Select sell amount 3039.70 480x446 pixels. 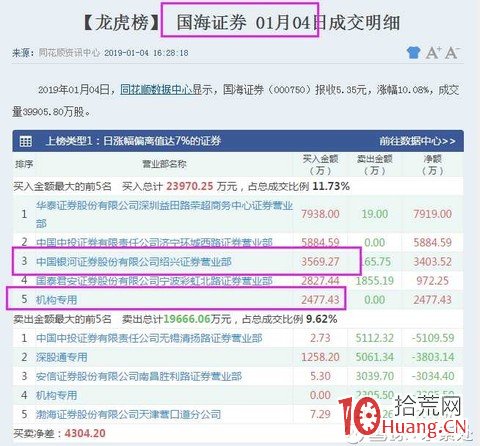pyautogui.click(x=375, y=376)
